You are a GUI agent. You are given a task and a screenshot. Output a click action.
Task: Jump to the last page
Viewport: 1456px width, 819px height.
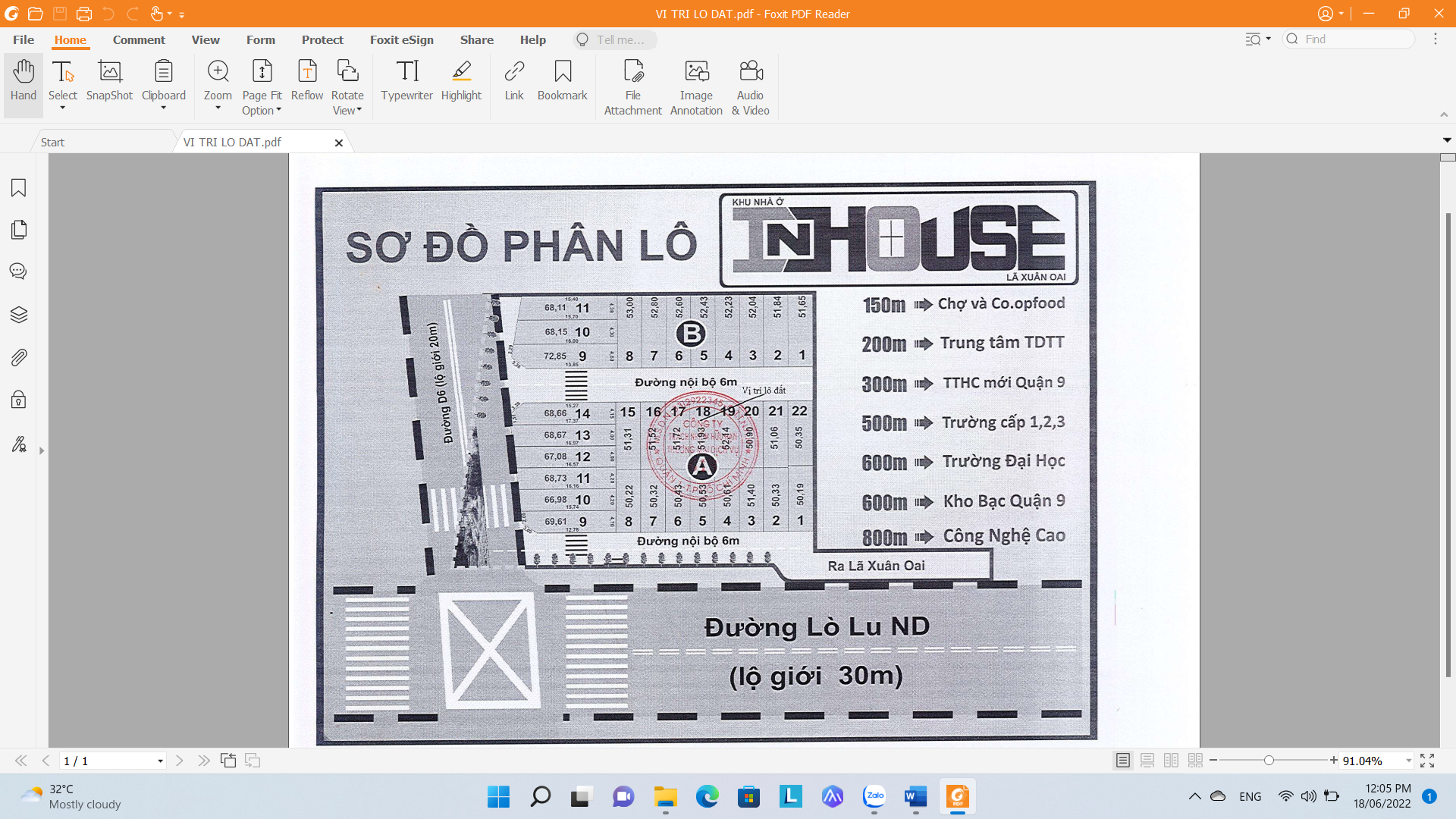pos(204,761)
